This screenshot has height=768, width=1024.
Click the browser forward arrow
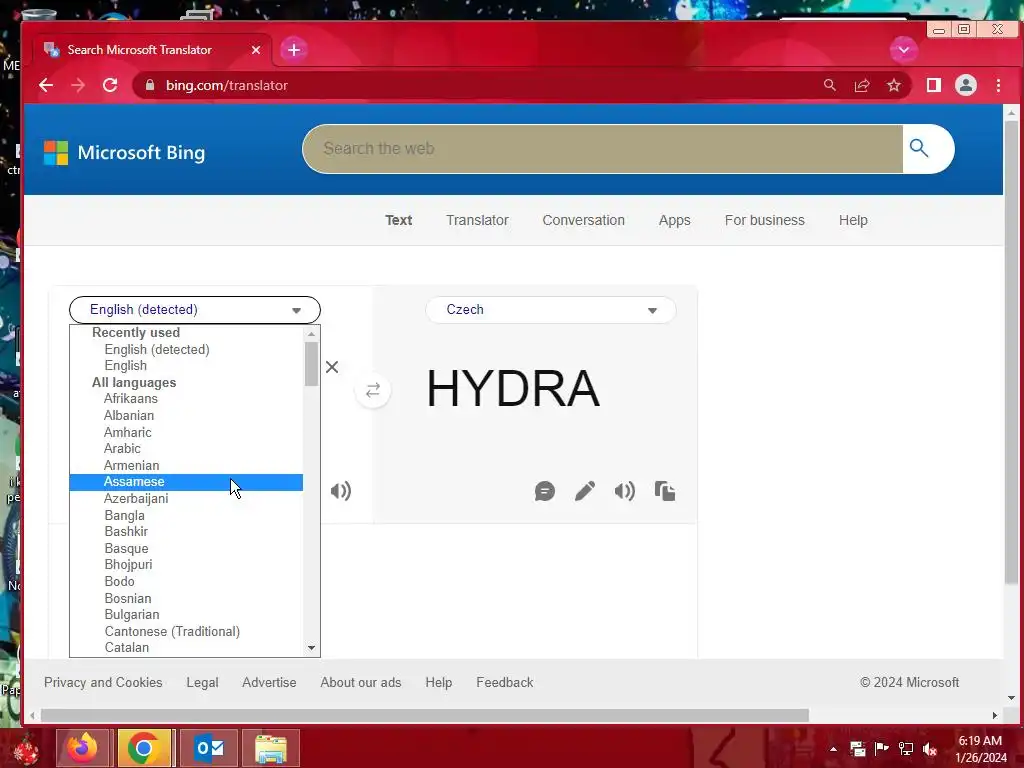tap(78, 85)
